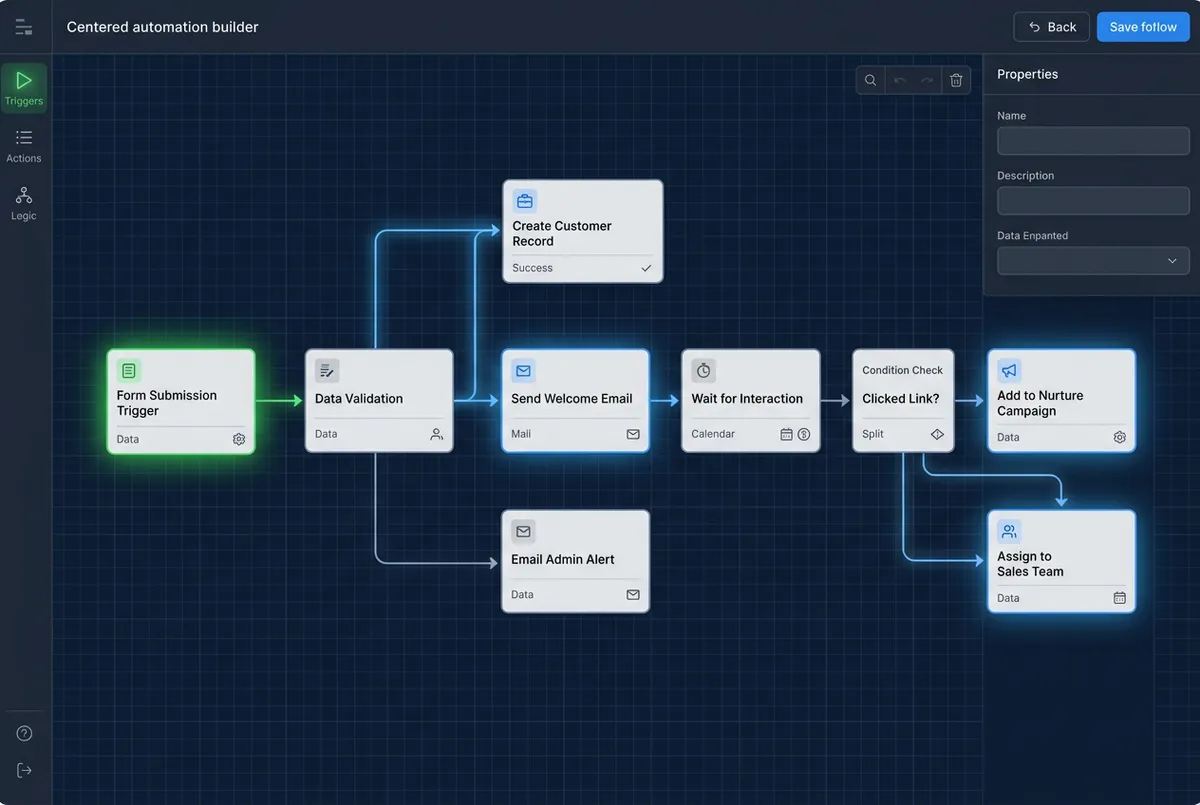This screenshot has width=1200, height=805.
Task: Click the gear icon on Form Submission Trigger
Action: tap(239, 439)
